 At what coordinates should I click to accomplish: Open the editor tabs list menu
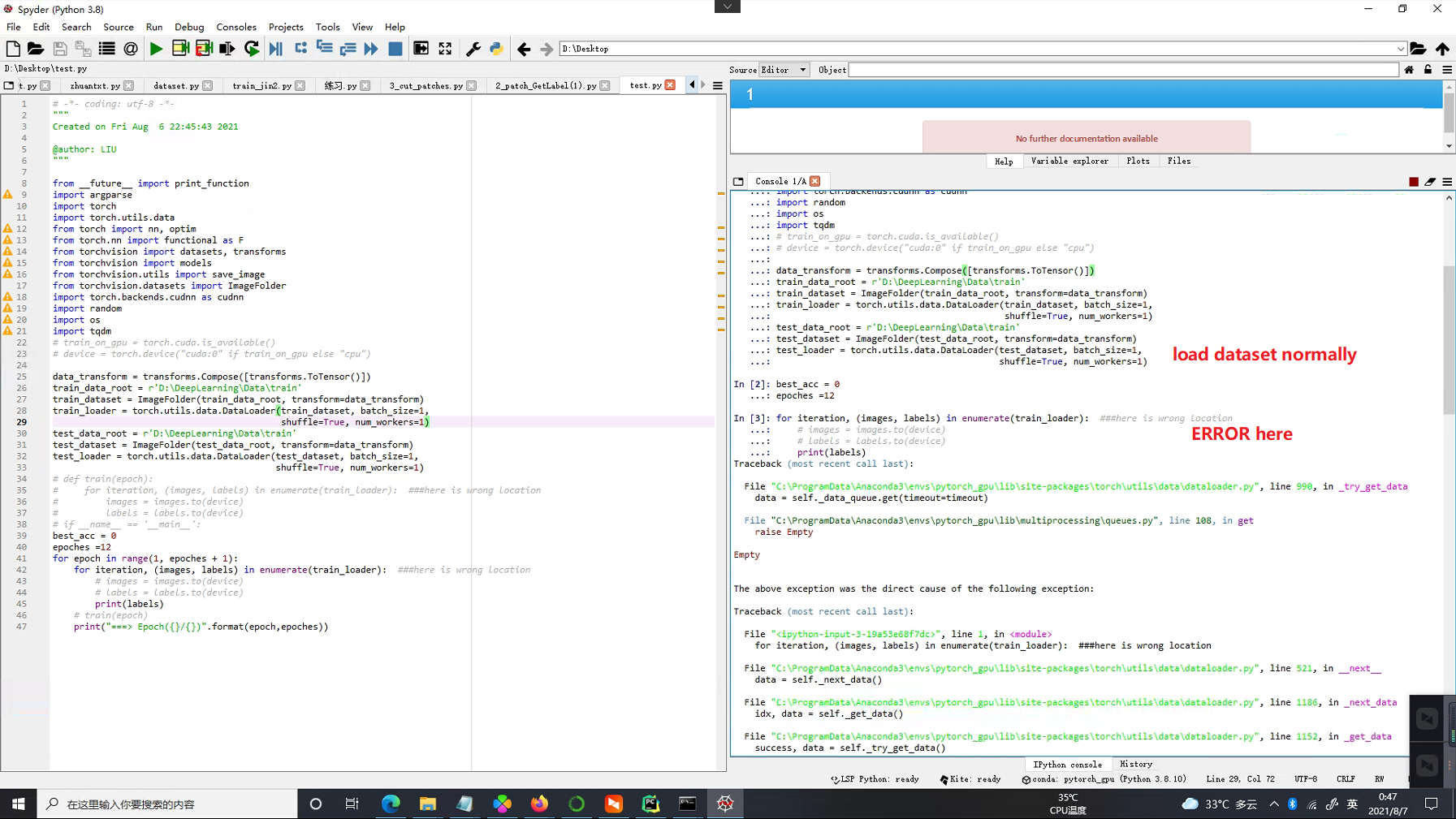718,85
